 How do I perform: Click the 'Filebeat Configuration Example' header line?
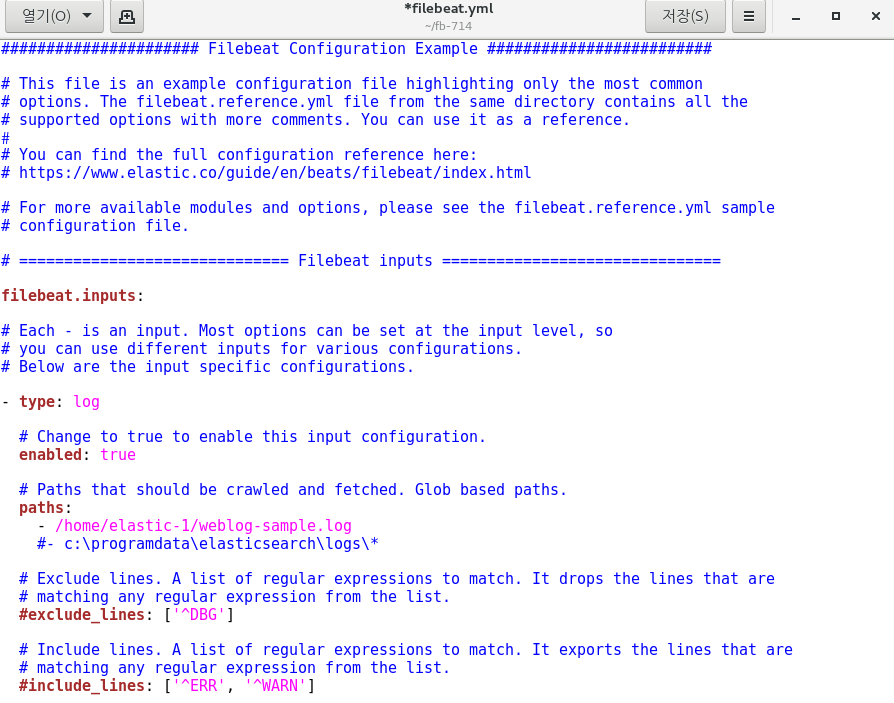click(356, 48)
